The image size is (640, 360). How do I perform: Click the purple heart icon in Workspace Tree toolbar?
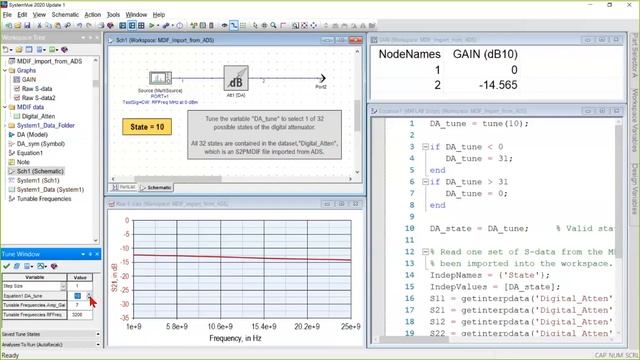pos(64,50)
